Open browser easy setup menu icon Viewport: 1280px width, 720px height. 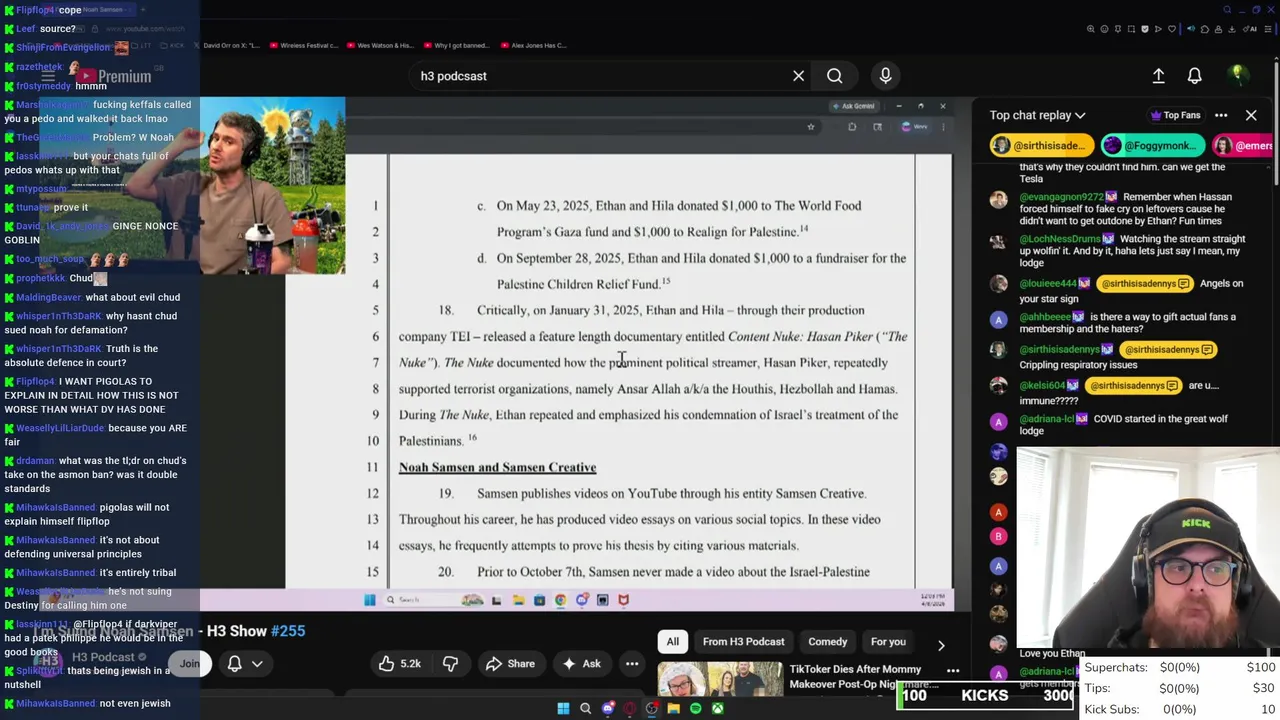click(x=1268, y=29)
